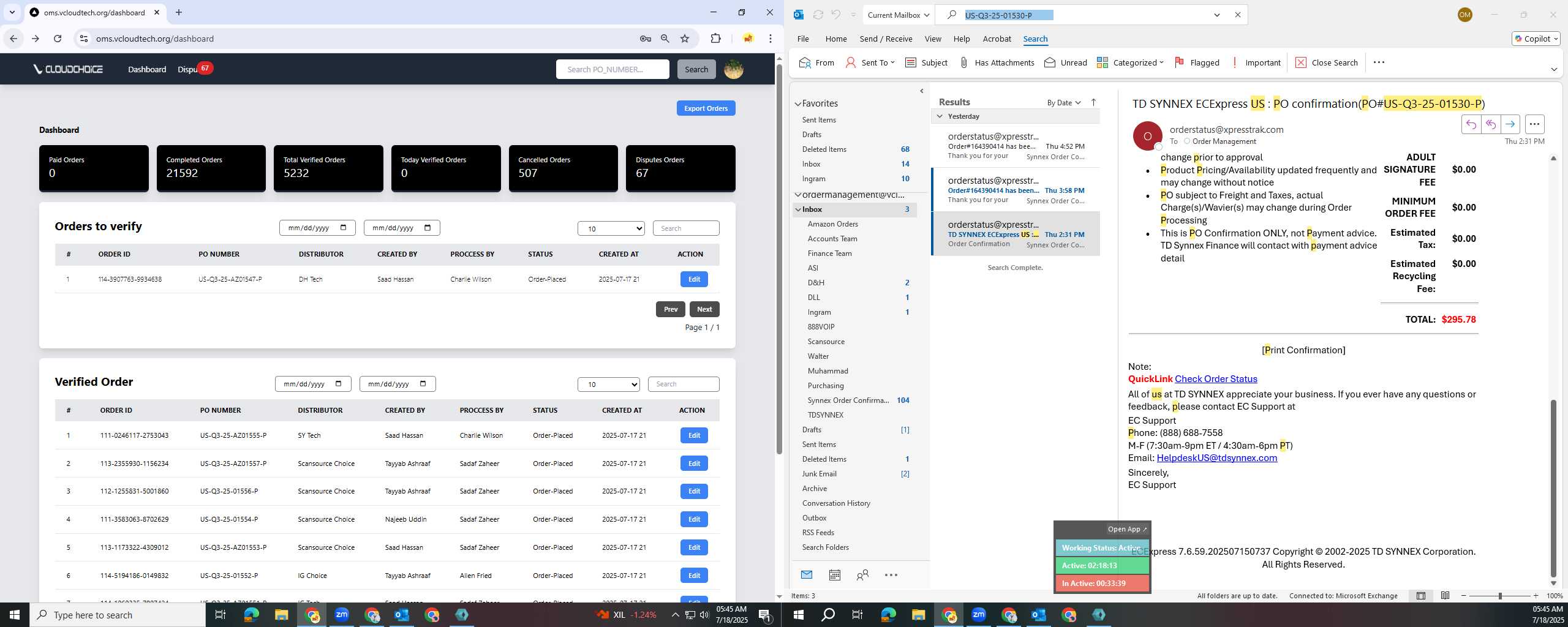
Task: Bookmark this page with the star icon
Action: 685,39
